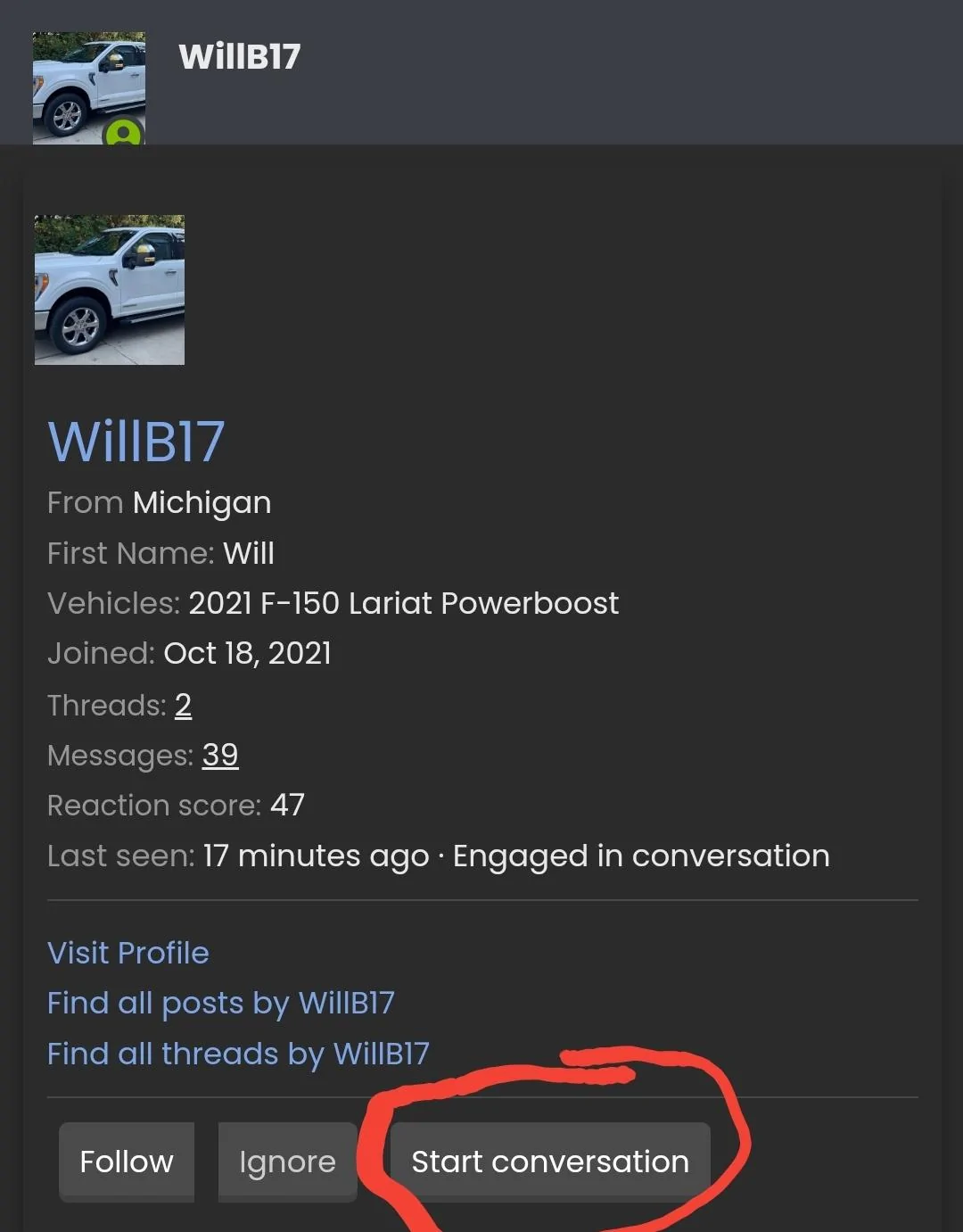Viewport: 963px width, 1232px height.
Task: Open the small header avatar of WillB17
Action: [x=89, y=88]
